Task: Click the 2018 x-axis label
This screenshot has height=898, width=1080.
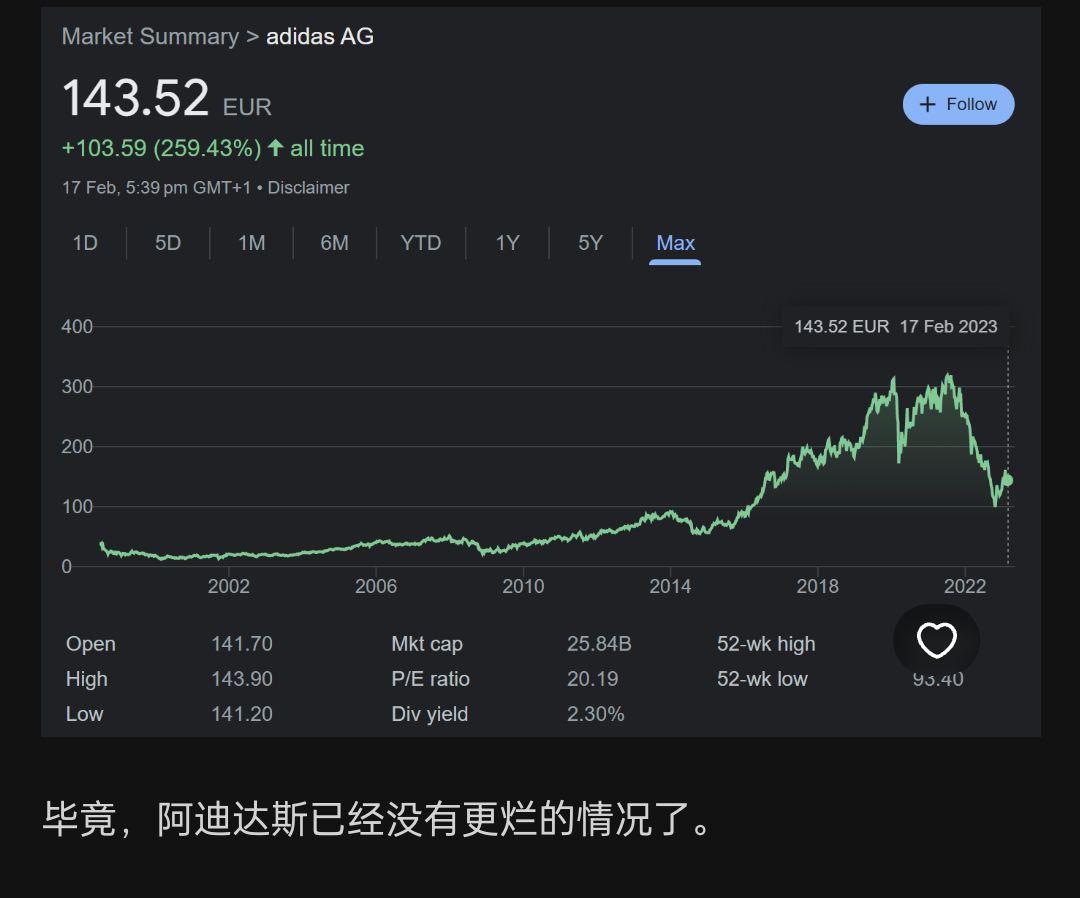Action: tap(818, 586)
